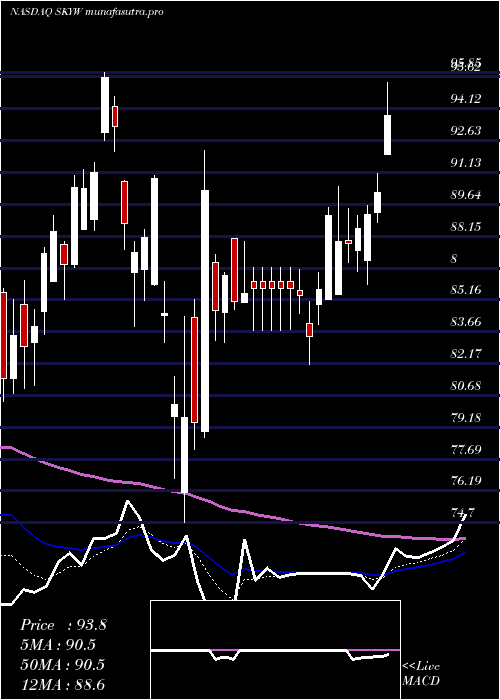
Task: Click the 80.68 price axis label
Action: [466, 386]
